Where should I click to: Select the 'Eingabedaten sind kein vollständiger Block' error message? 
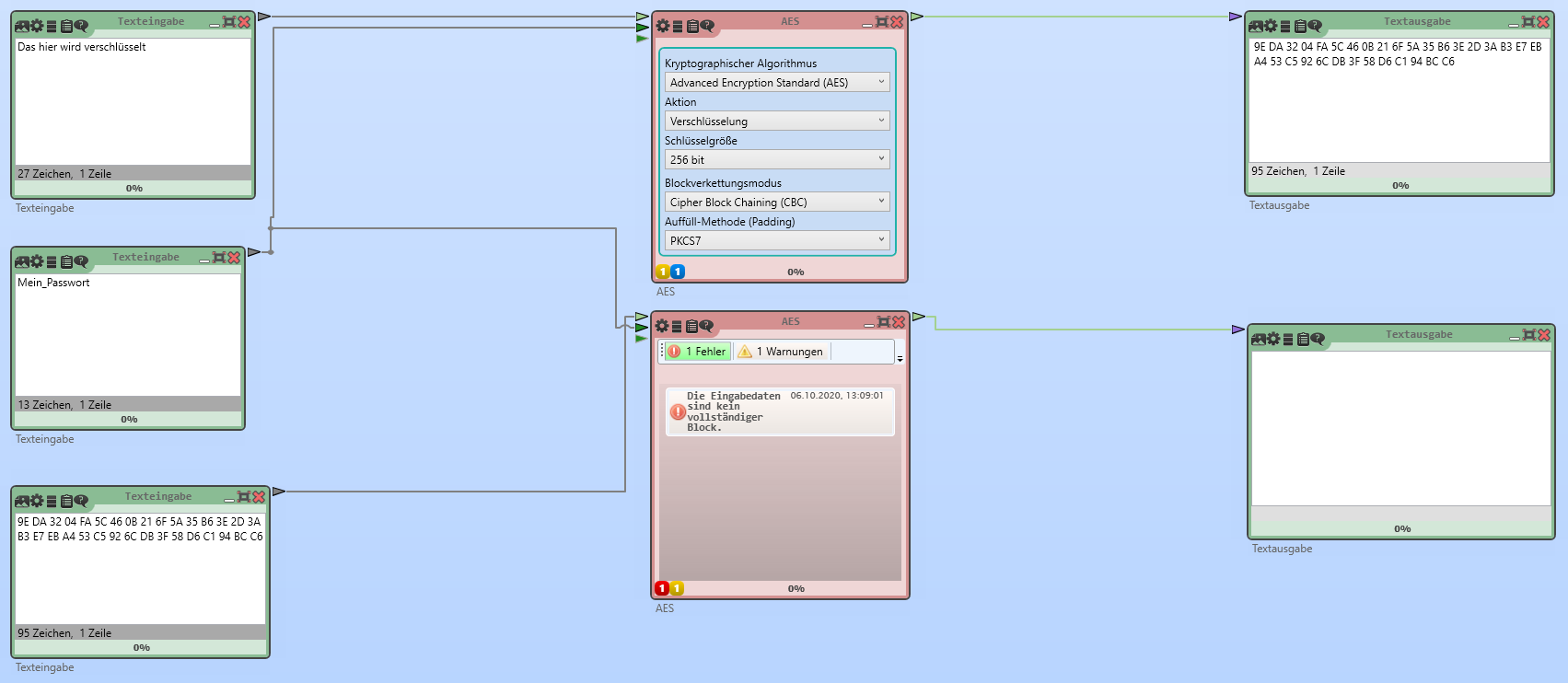779,411
